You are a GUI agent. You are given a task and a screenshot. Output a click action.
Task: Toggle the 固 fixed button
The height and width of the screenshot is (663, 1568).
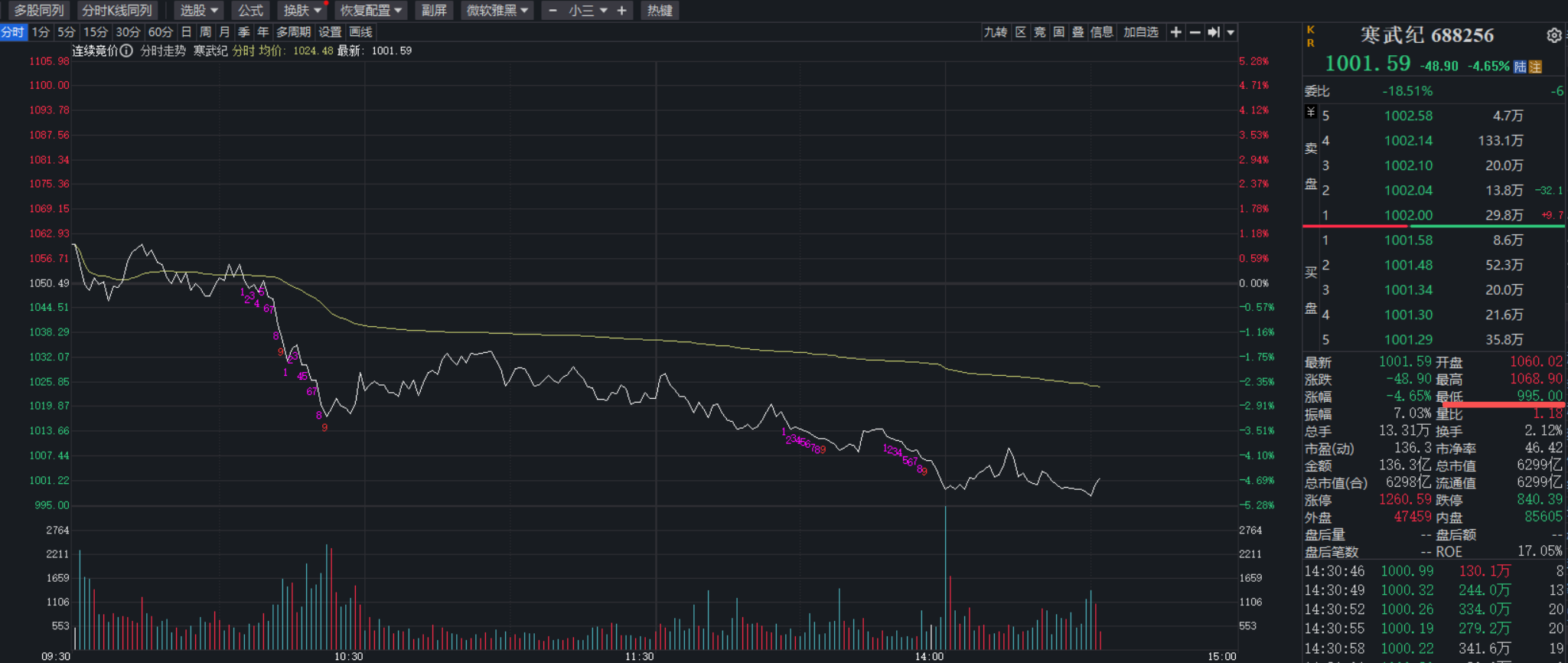click(x=1059, y=32)
